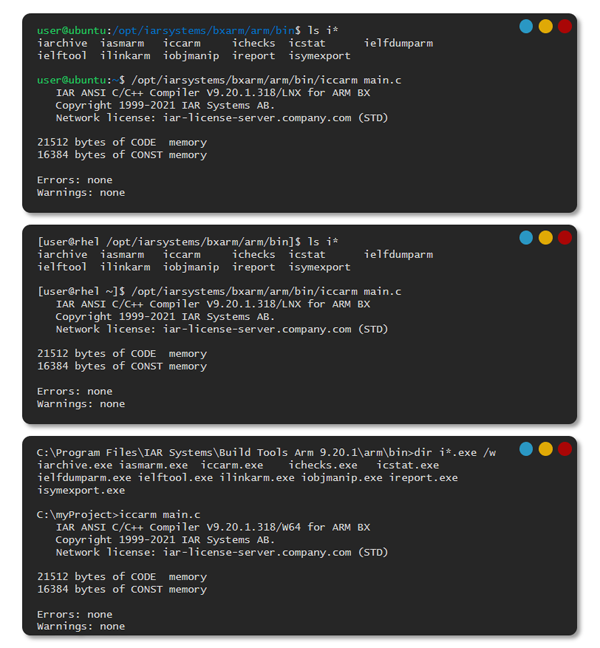Hit the red dot in the RHEL terminal

pyautogui.click(x=564, y=238)
